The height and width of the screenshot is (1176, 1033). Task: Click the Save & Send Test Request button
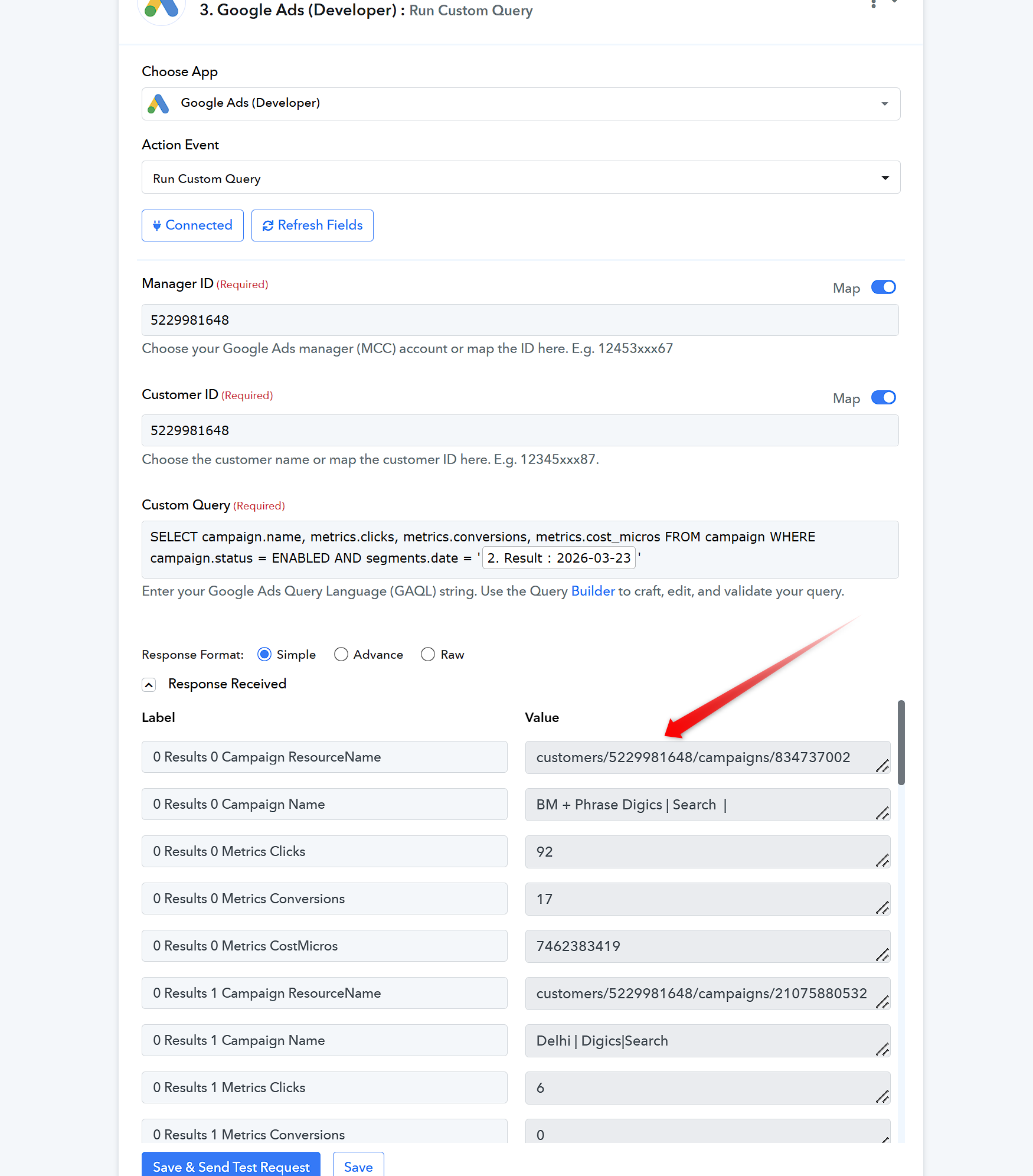tap(231, 1166)
